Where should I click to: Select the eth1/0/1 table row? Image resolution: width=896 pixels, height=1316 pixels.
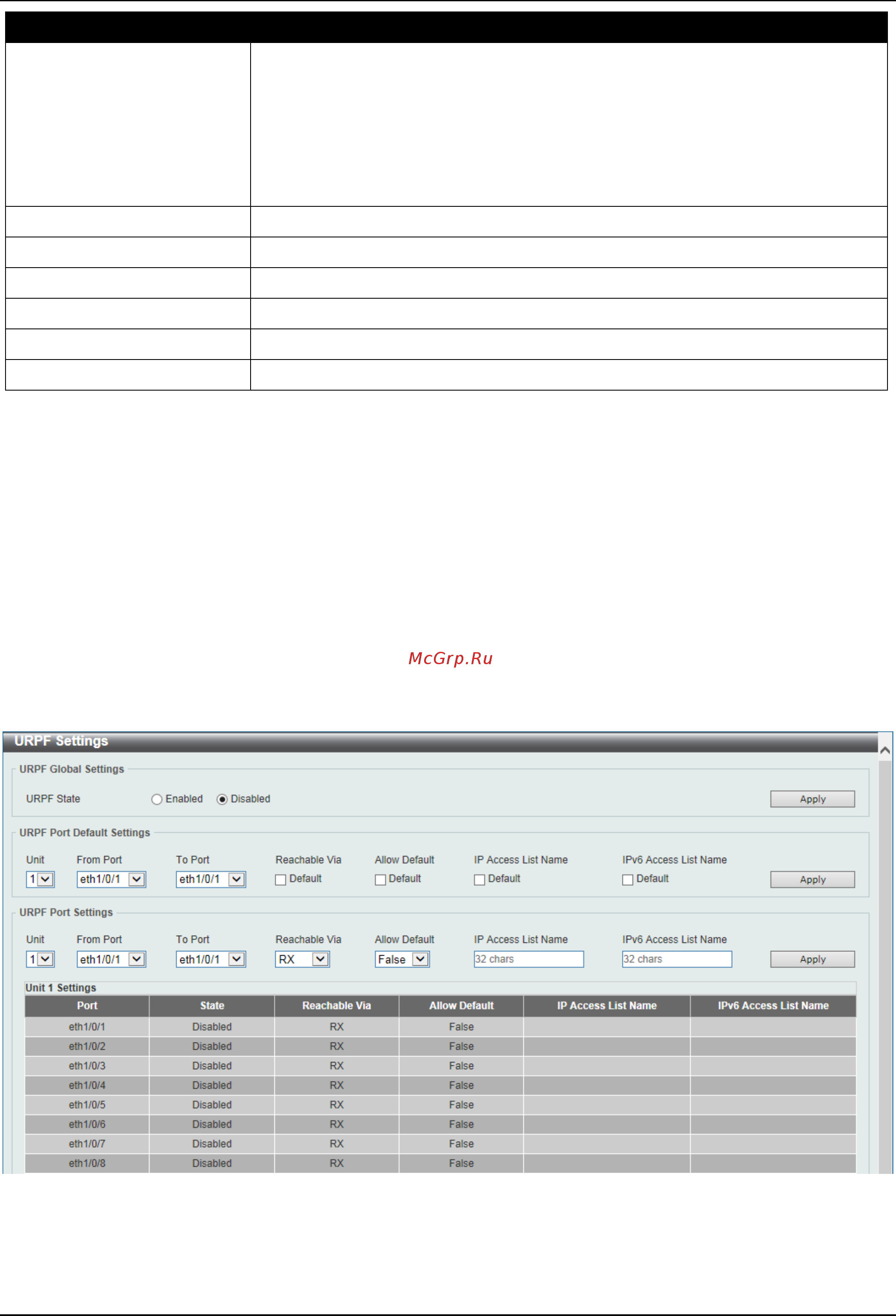coord(440,1027)
